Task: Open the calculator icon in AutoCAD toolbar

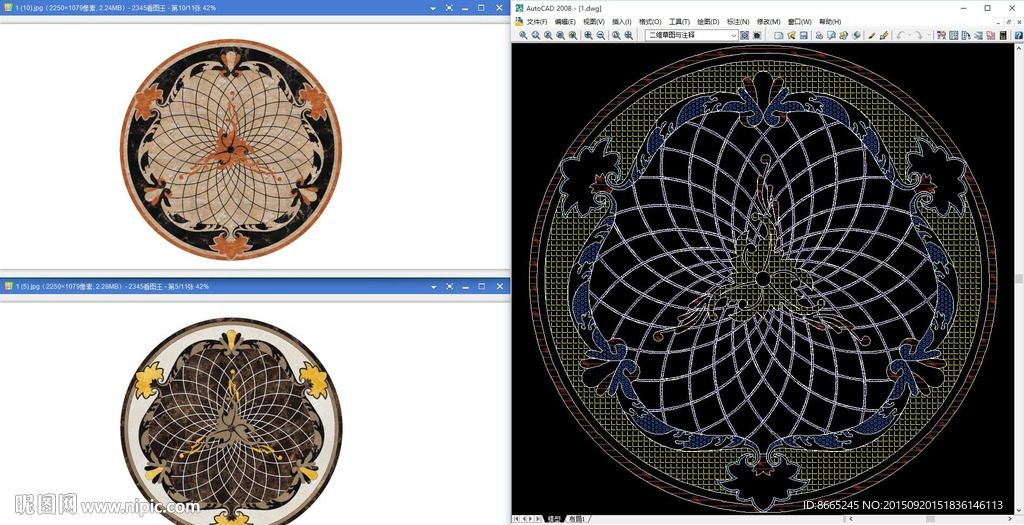Action: [x=1003, y=35]
